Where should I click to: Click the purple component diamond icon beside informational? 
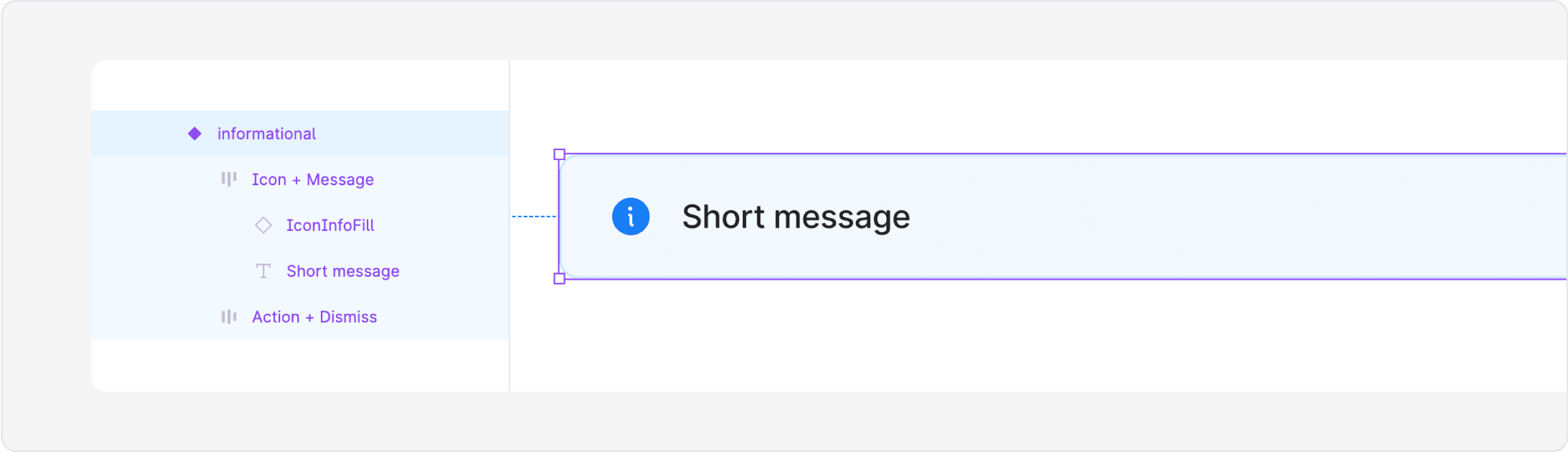[x=195, y=133]
